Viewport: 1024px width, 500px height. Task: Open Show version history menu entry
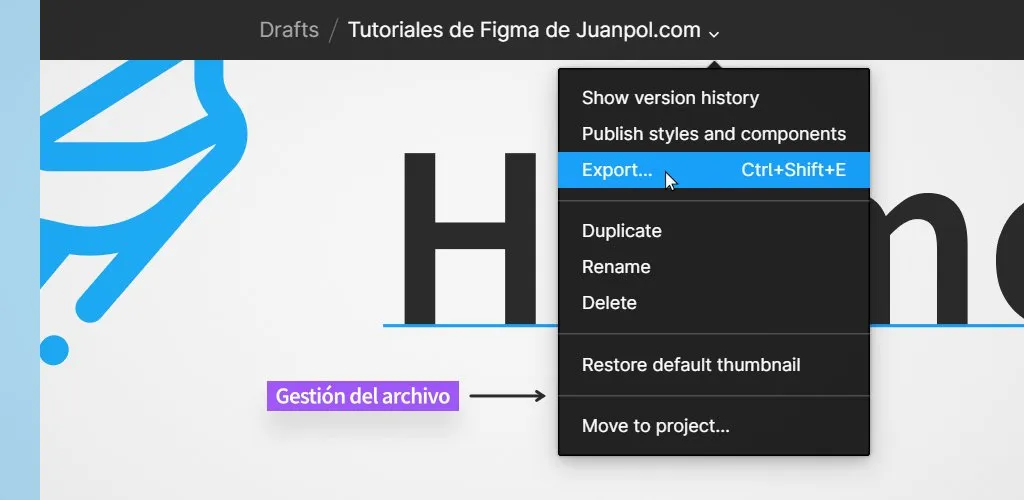714,98
